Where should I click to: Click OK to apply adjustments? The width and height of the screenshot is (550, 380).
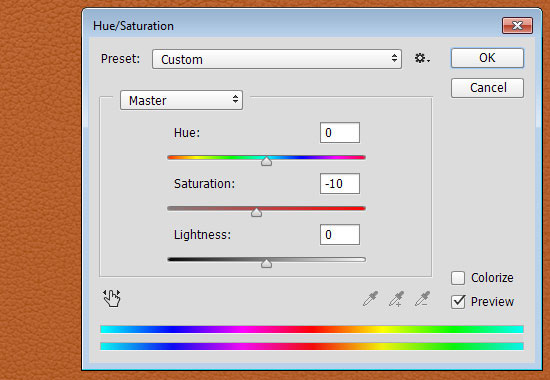pyautogui.click(x=487, y=58)
